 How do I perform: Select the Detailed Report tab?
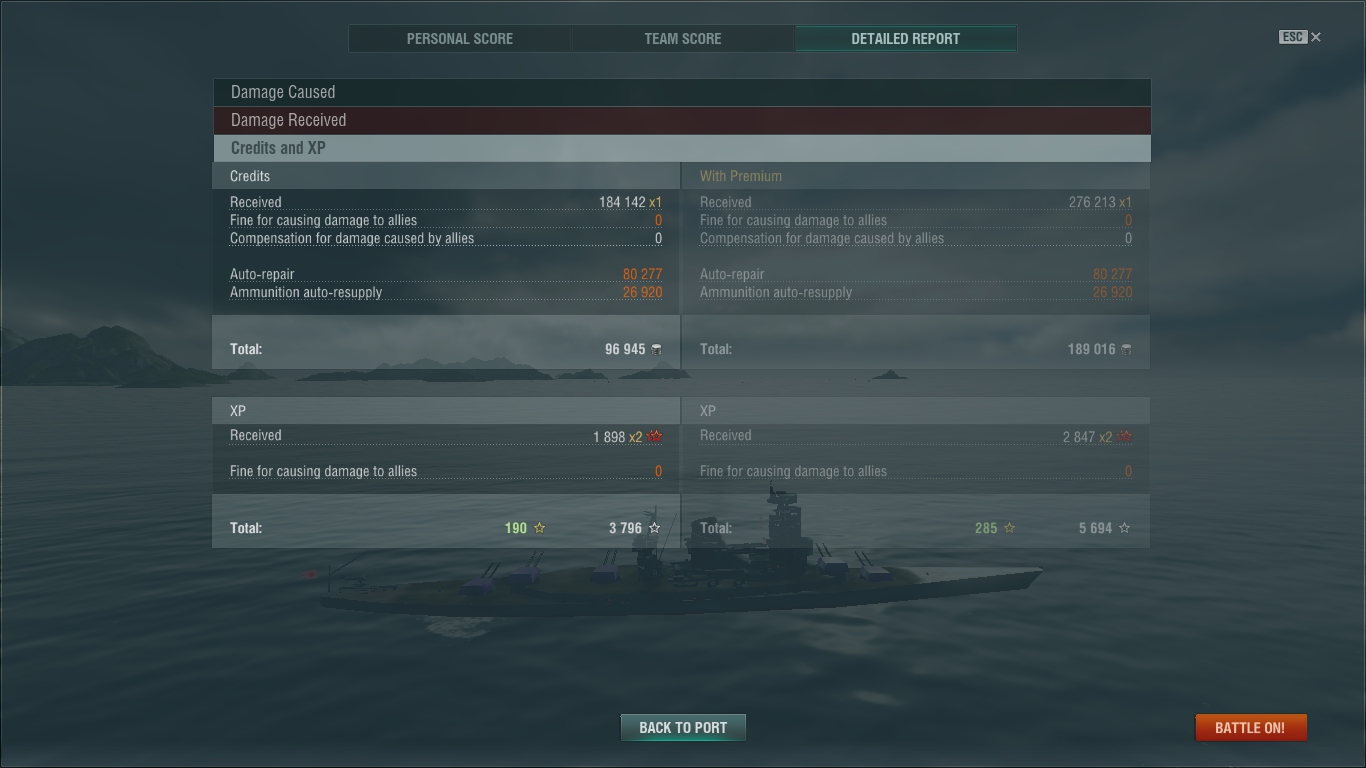pos(906,39)
